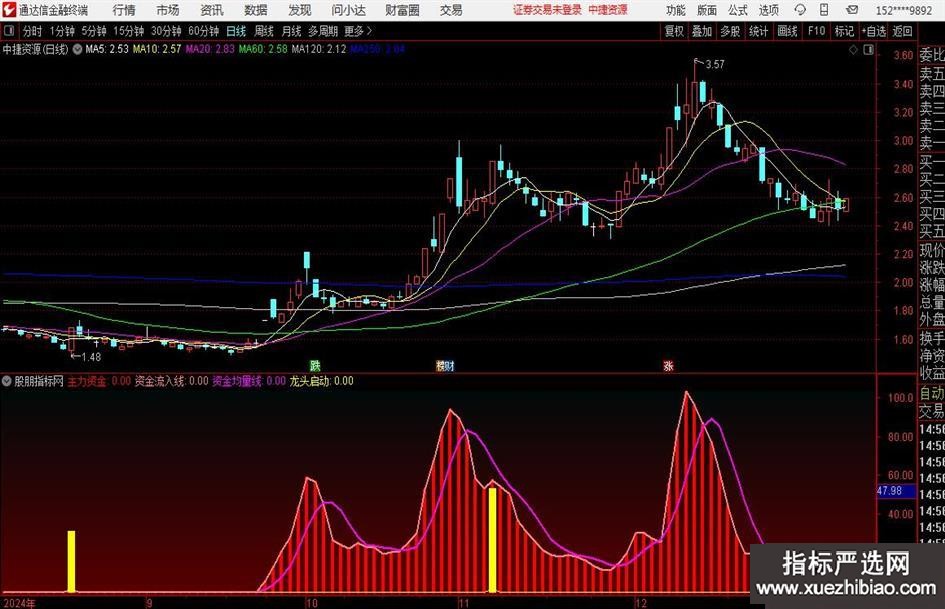Click the 多股 multi-stock button

(x=730, y=31)
